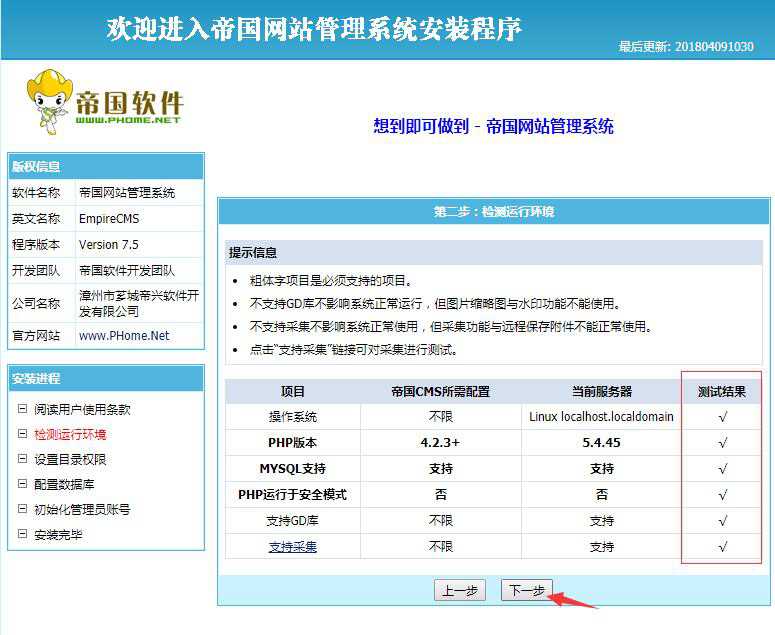Click the 漳州市芗城帝兴软件开发有限公司 company cell

[139, 303]
